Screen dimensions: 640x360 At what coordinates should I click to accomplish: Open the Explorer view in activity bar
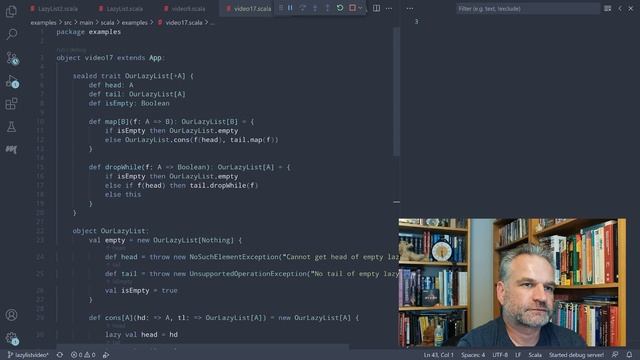11,11
